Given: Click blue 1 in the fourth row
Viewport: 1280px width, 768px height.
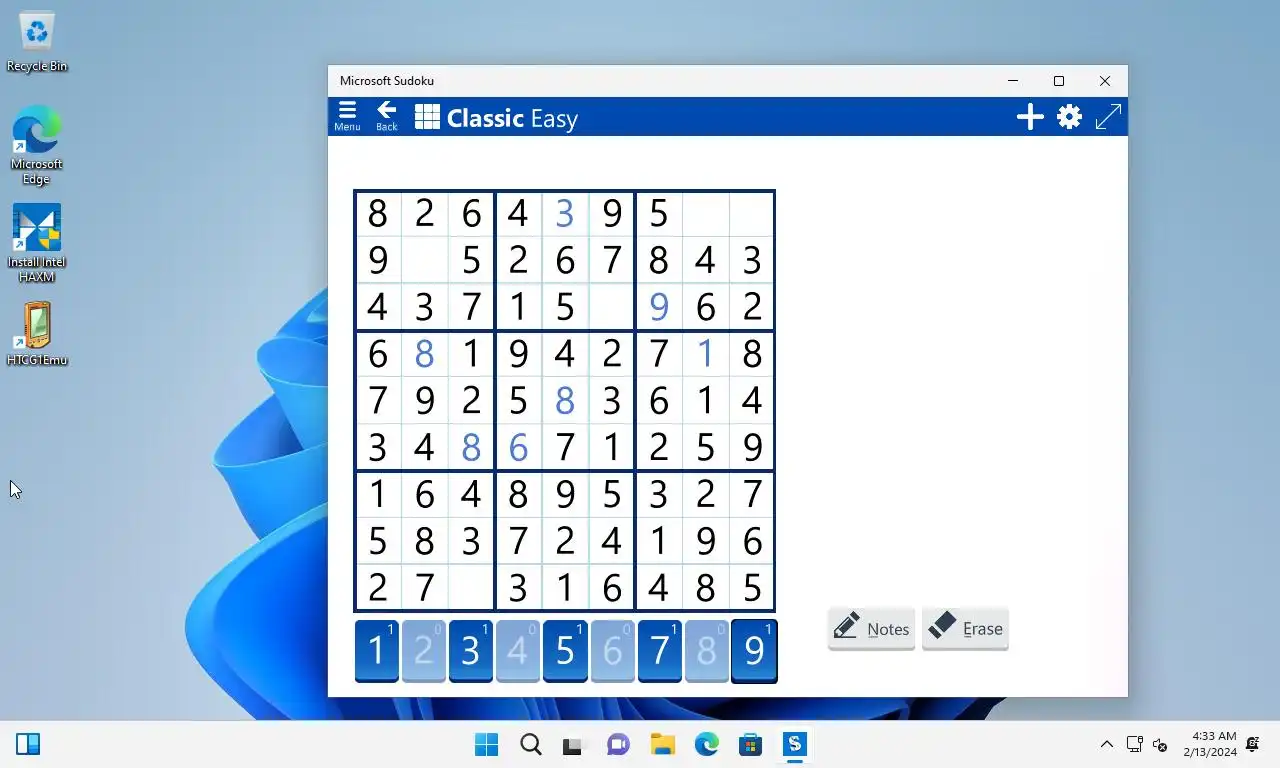Looking at the screenshot, I should pos(705,354).
